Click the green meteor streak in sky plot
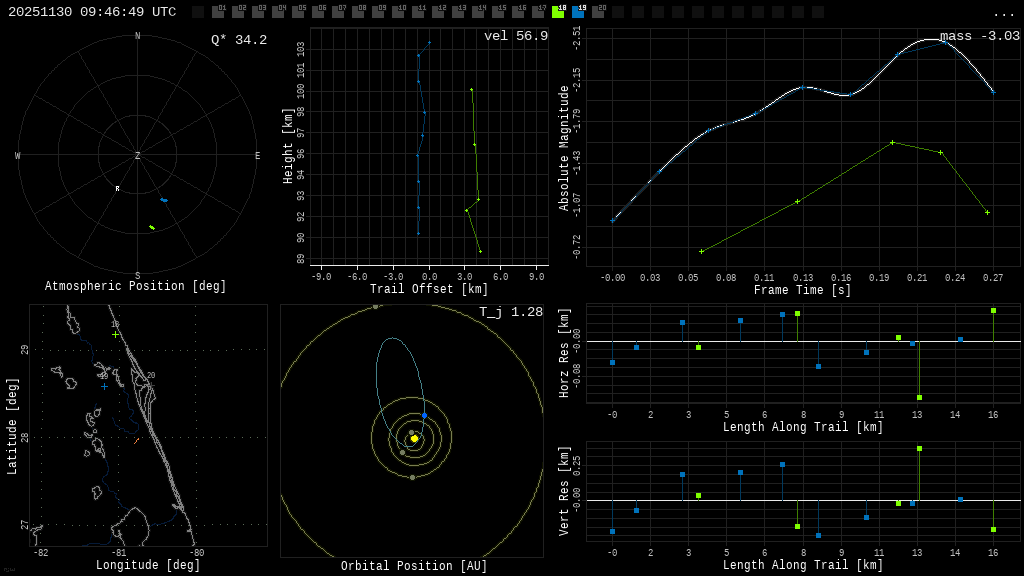Viewport: 1024px width, 576px height. pos(152,227)
